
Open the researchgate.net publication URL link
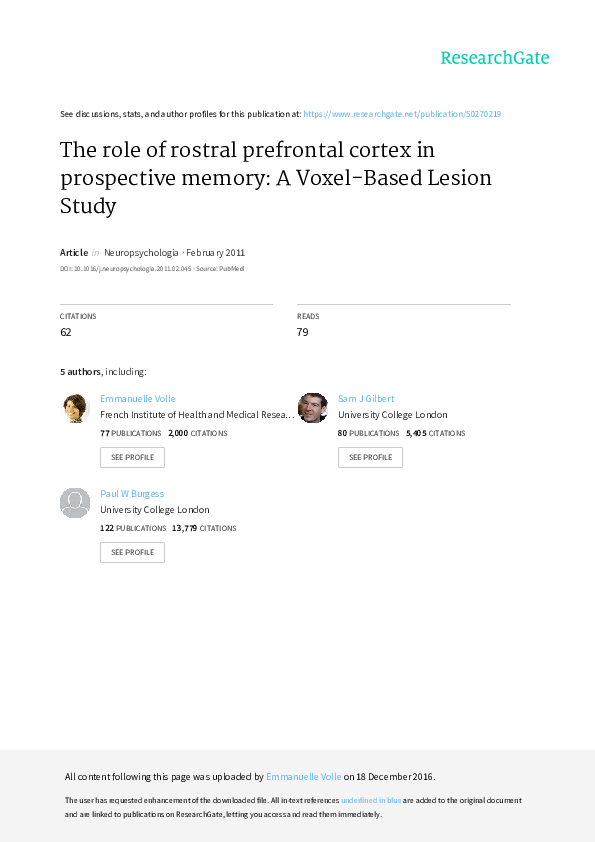(x=402, y=114)
